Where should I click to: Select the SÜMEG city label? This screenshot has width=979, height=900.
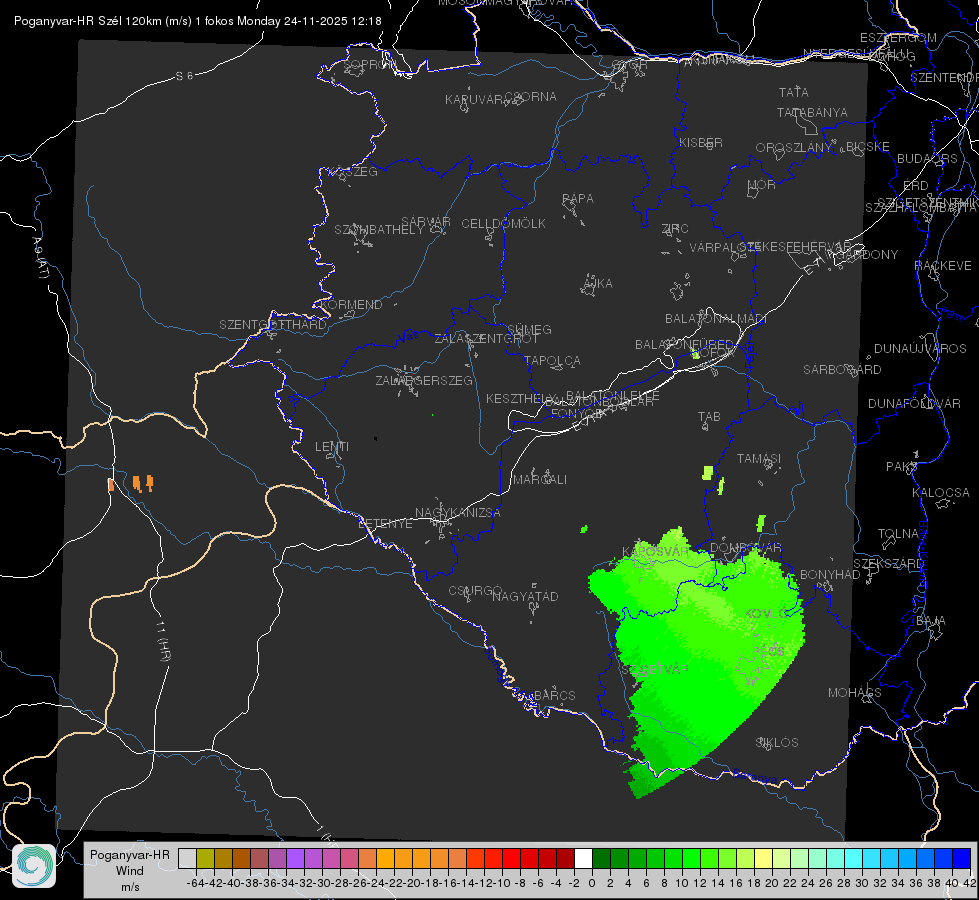point(529,329)
